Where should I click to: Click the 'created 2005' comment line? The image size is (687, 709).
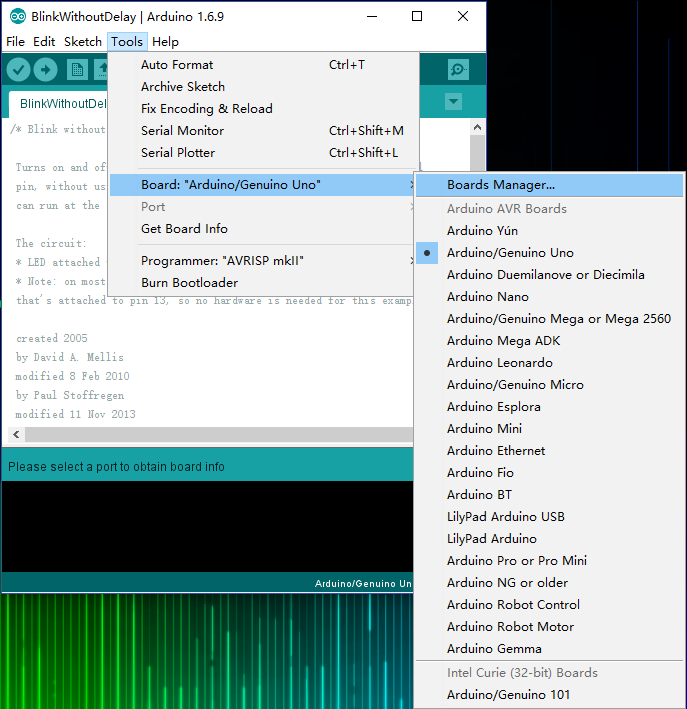tap(52, 338)
